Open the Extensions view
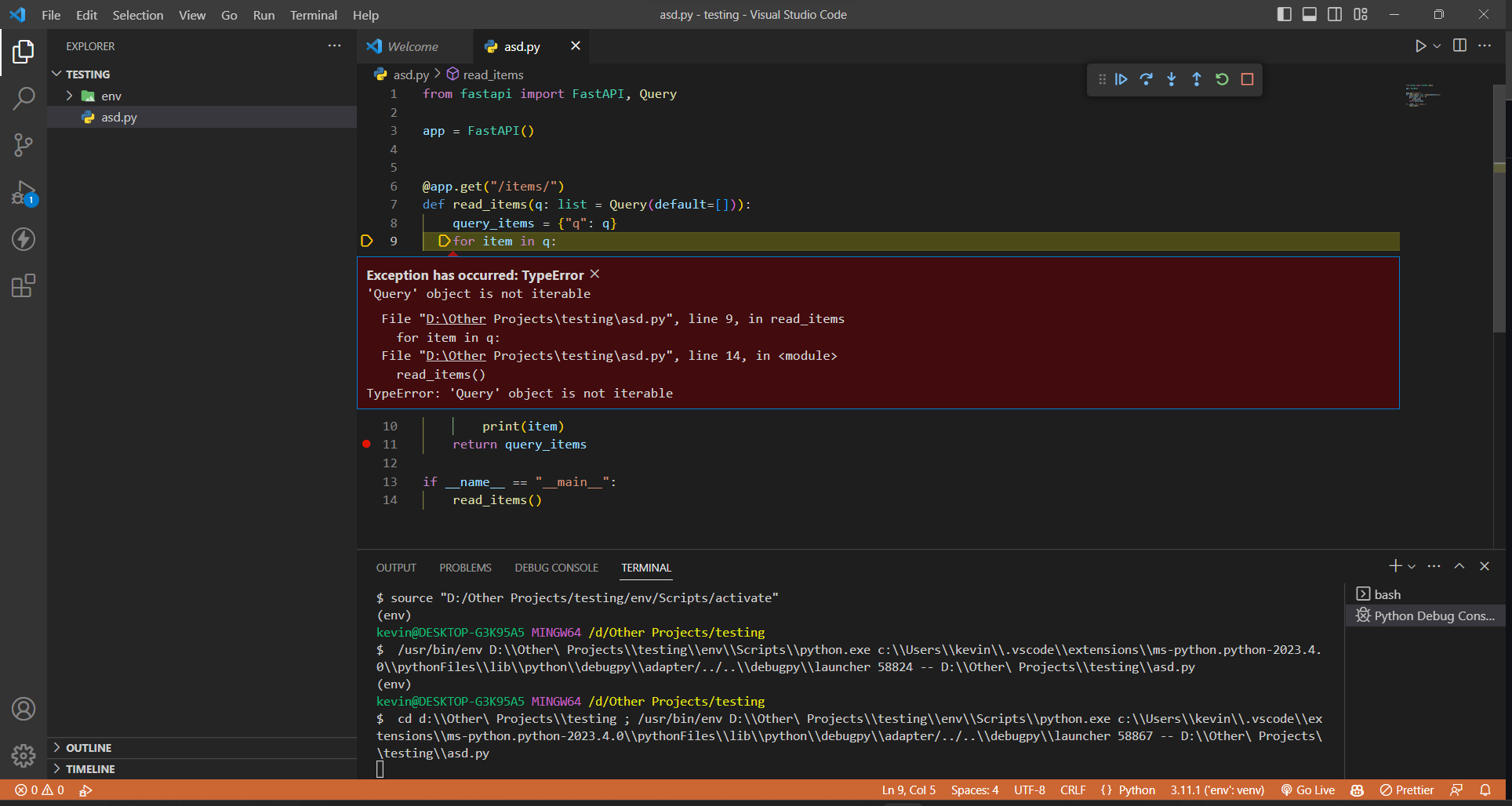This screenshot has width=1512, height=806. coord(24,285)
